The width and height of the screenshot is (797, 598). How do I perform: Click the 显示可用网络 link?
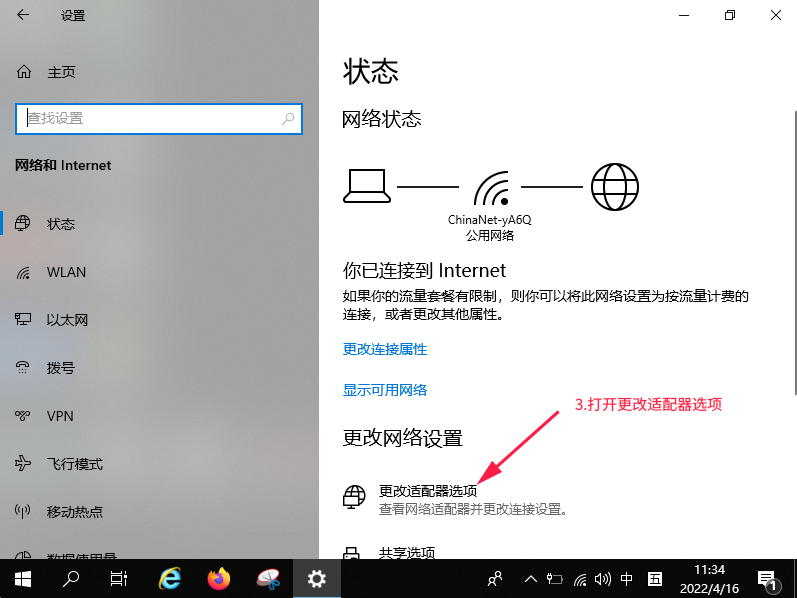click(385, 390)
